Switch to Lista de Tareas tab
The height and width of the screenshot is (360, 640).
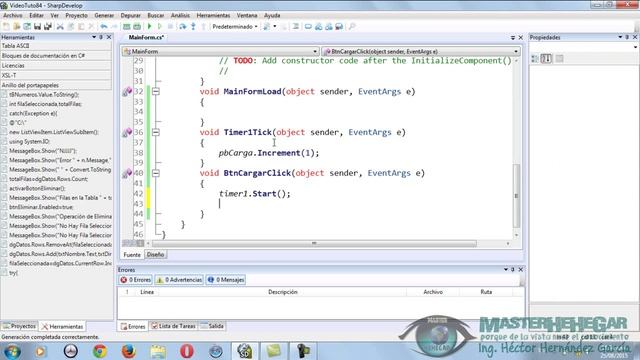point(173,326)
